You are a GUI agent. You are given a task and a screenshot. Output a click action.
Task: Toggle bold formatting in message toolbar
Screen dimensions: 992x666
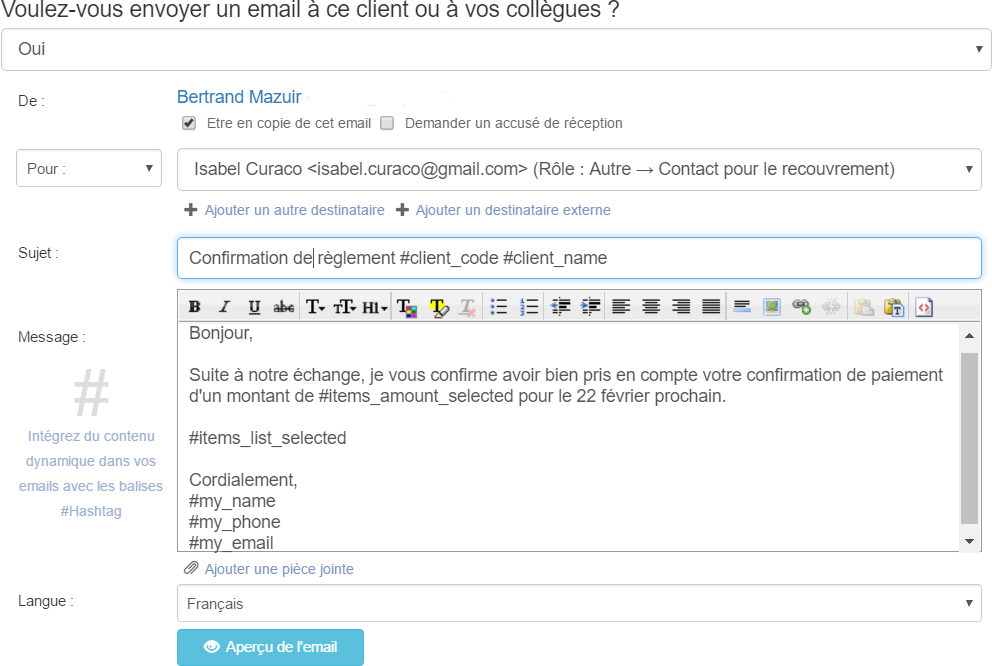point(195,307)
